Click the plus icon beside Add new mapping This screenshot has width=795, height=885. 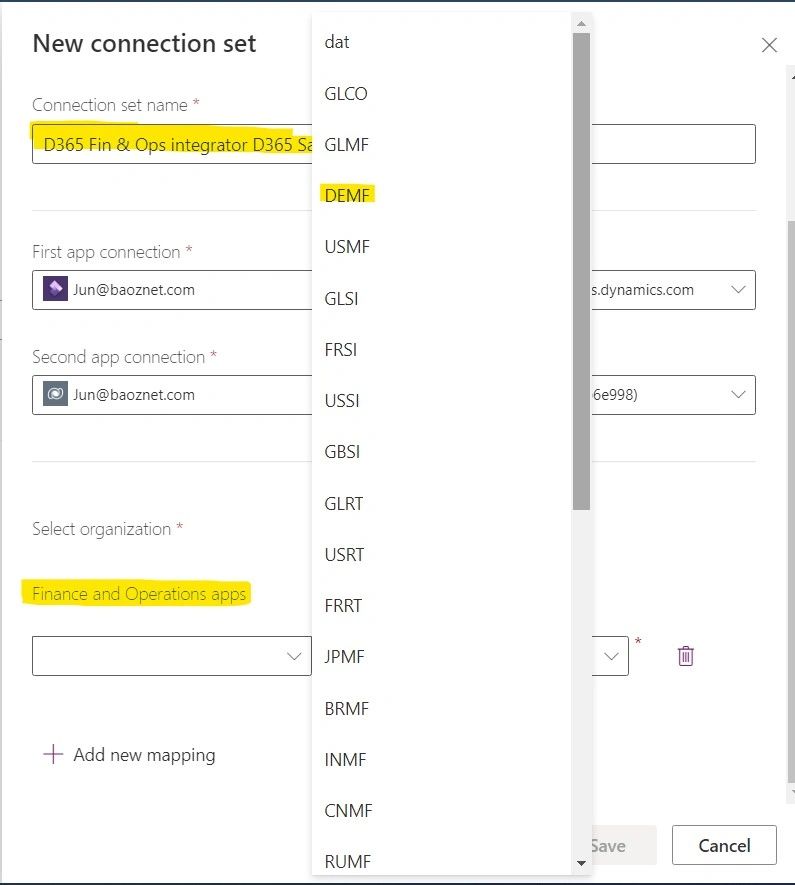tap(51, 754)
